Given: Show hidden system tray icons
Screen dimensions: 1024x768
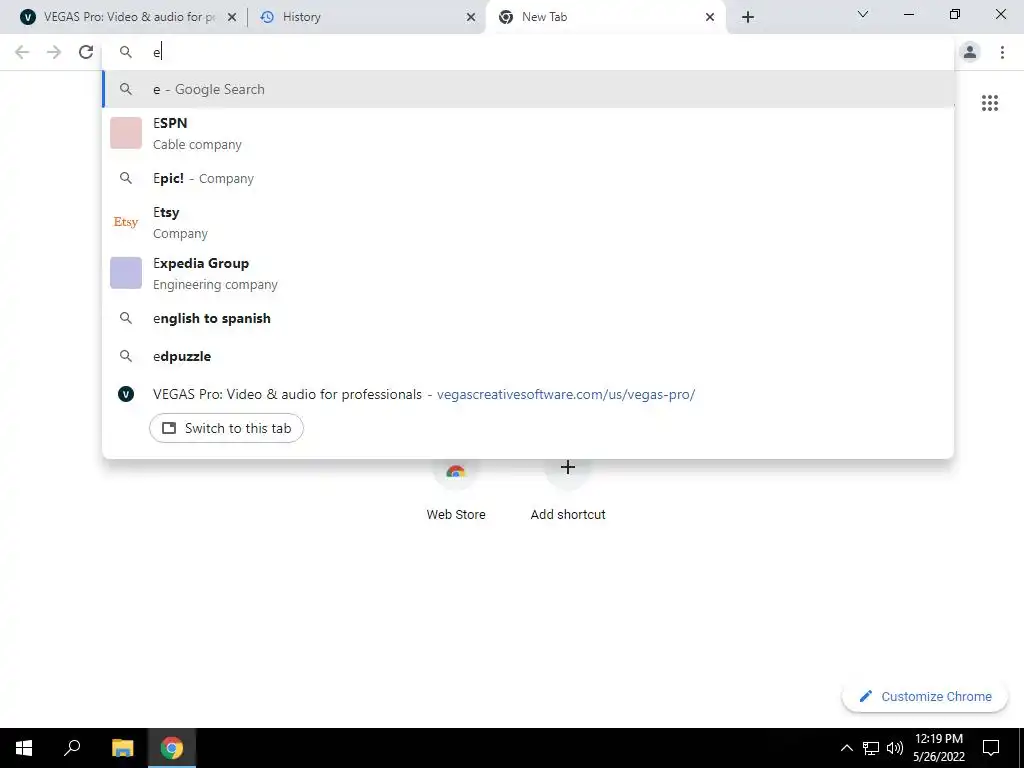Looking at the screenshot, I should [x=846, y=748].
